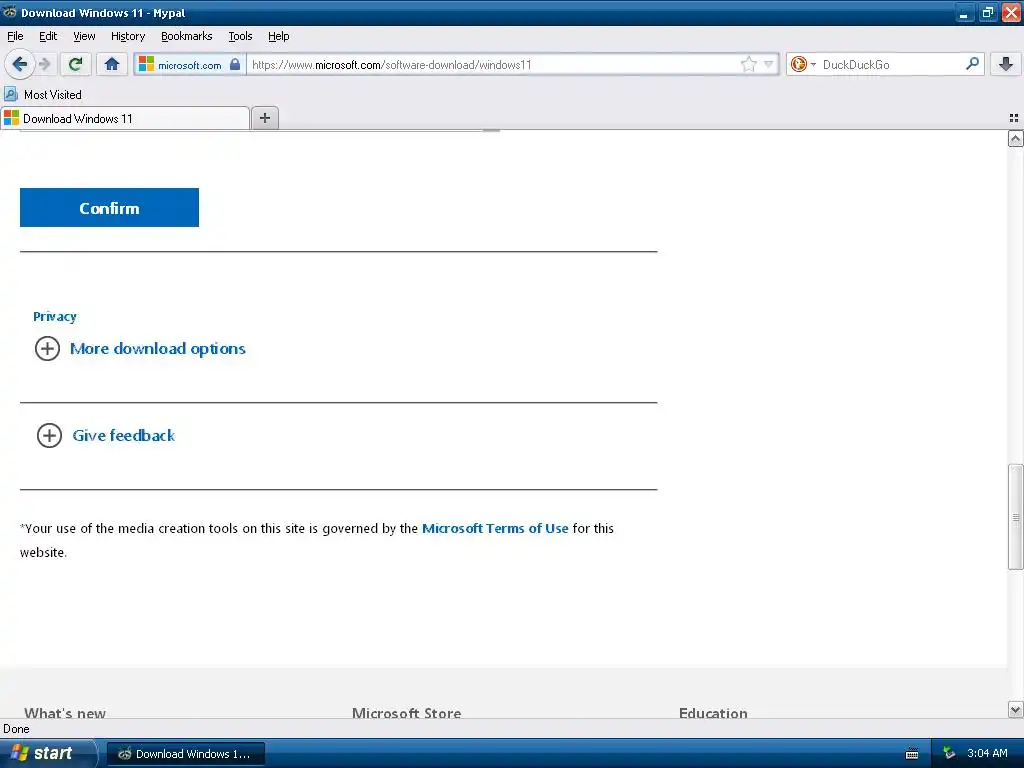Click the 3:04 AM system clock
The width and height of the screenshot is (1024, 768).
click(x=987, y=754)
